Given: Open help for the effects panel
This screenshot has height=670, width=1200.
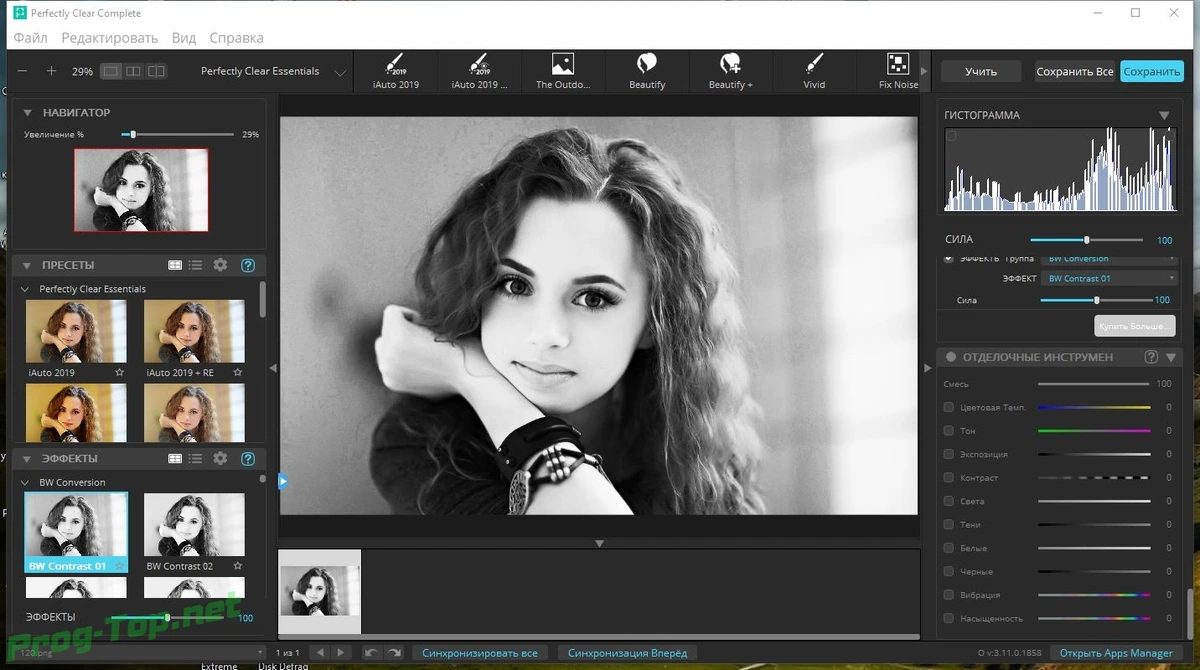Looking at the screenshot, I should pyautogui.click(x=248, y=458).
